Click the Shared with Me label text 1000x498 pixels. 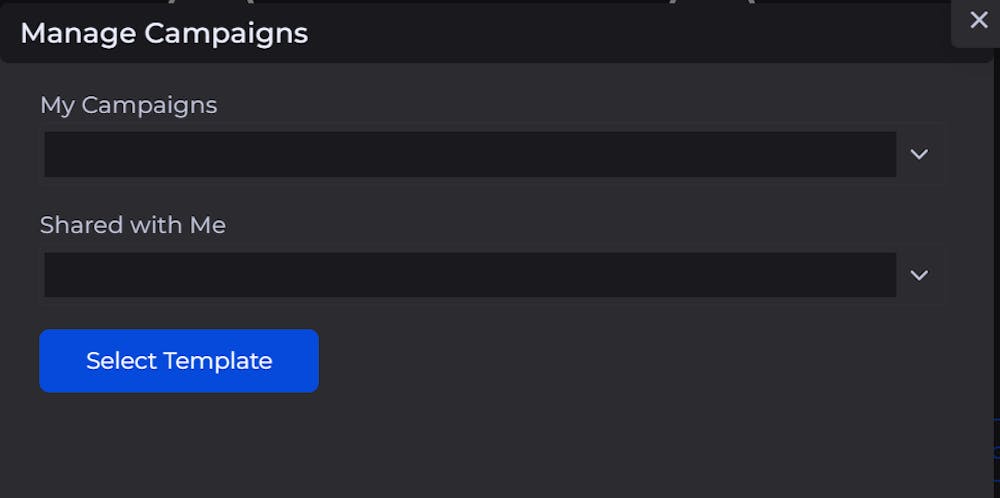pos(133,225)
